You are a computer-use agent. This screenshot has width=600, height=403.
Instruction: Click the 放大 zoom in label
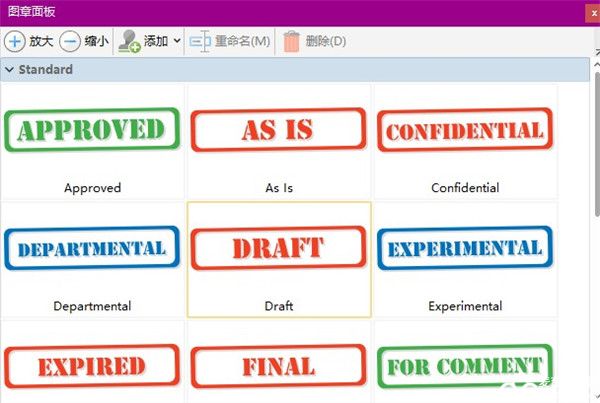41,41
